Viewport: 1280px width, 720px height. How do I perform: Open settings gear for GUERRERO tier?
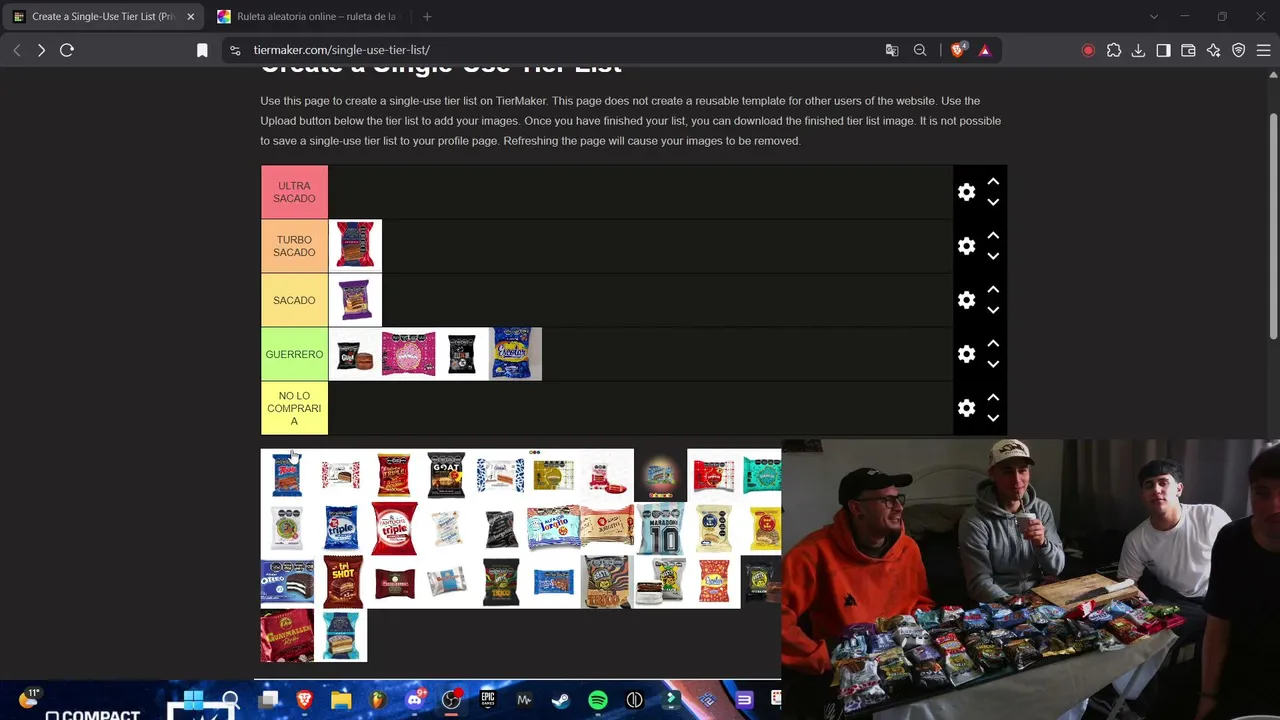coord(966,354)
